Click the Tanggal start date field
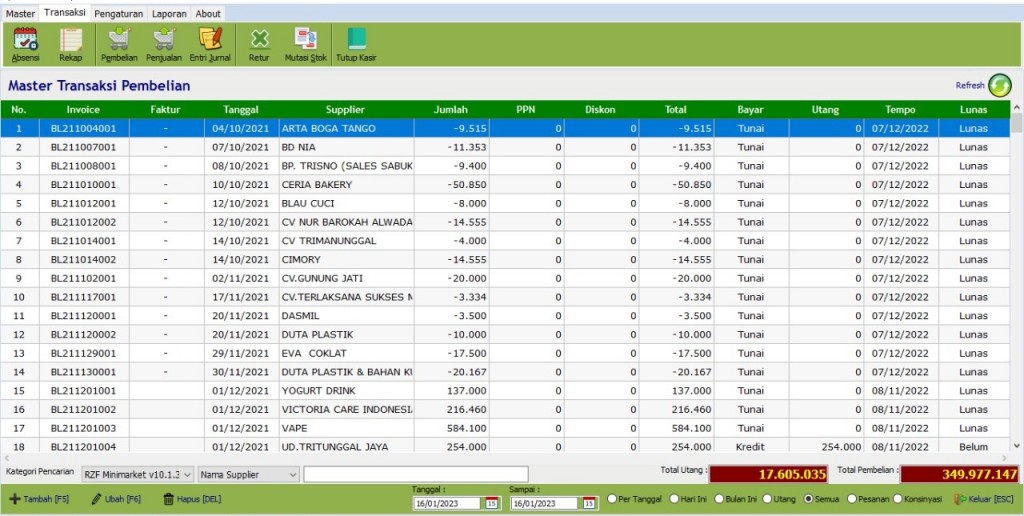The image size is (1024, 516). (x=449, y=504)
